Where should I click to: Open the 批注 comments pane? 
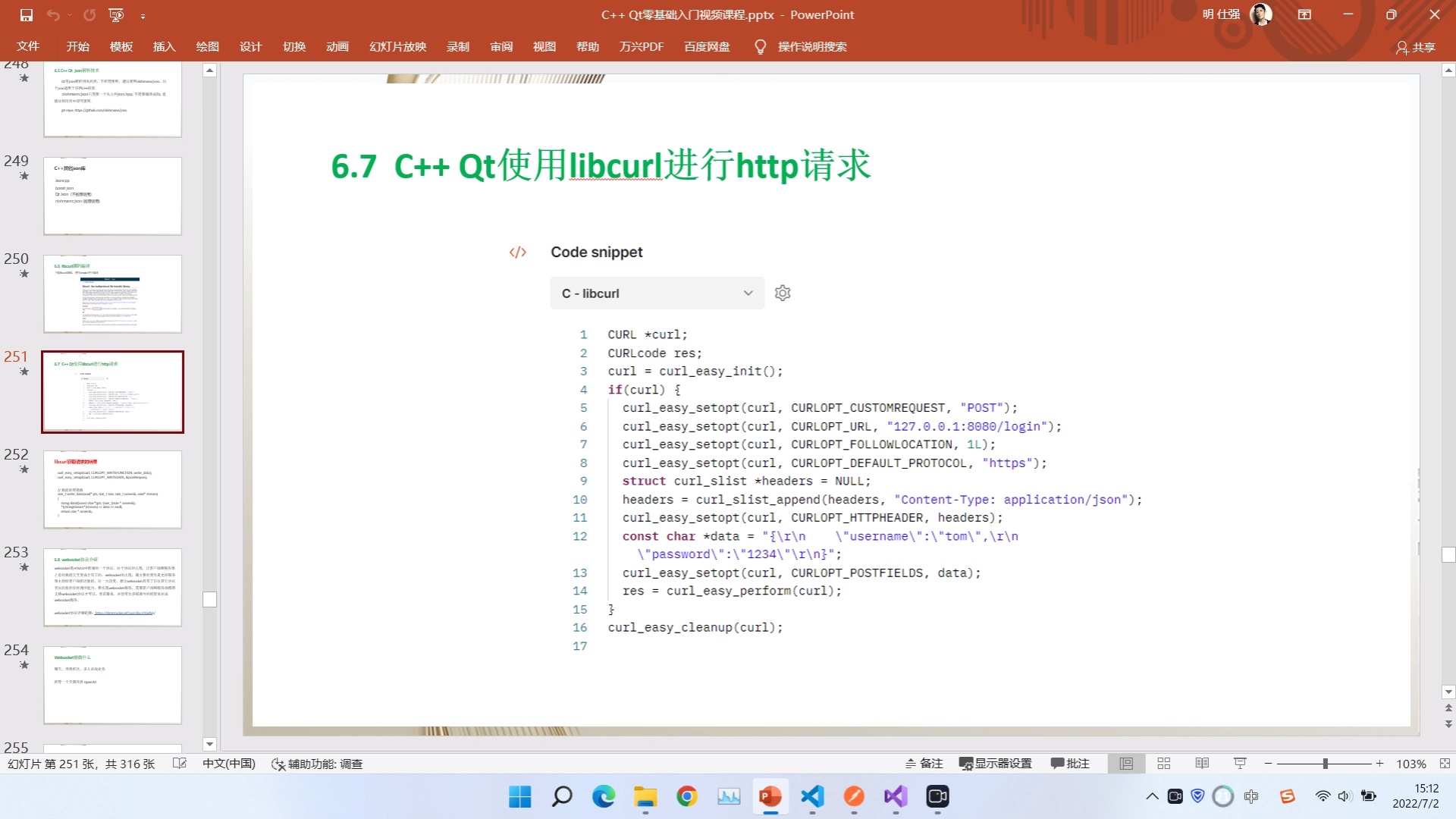click(x=1070, y=763)
